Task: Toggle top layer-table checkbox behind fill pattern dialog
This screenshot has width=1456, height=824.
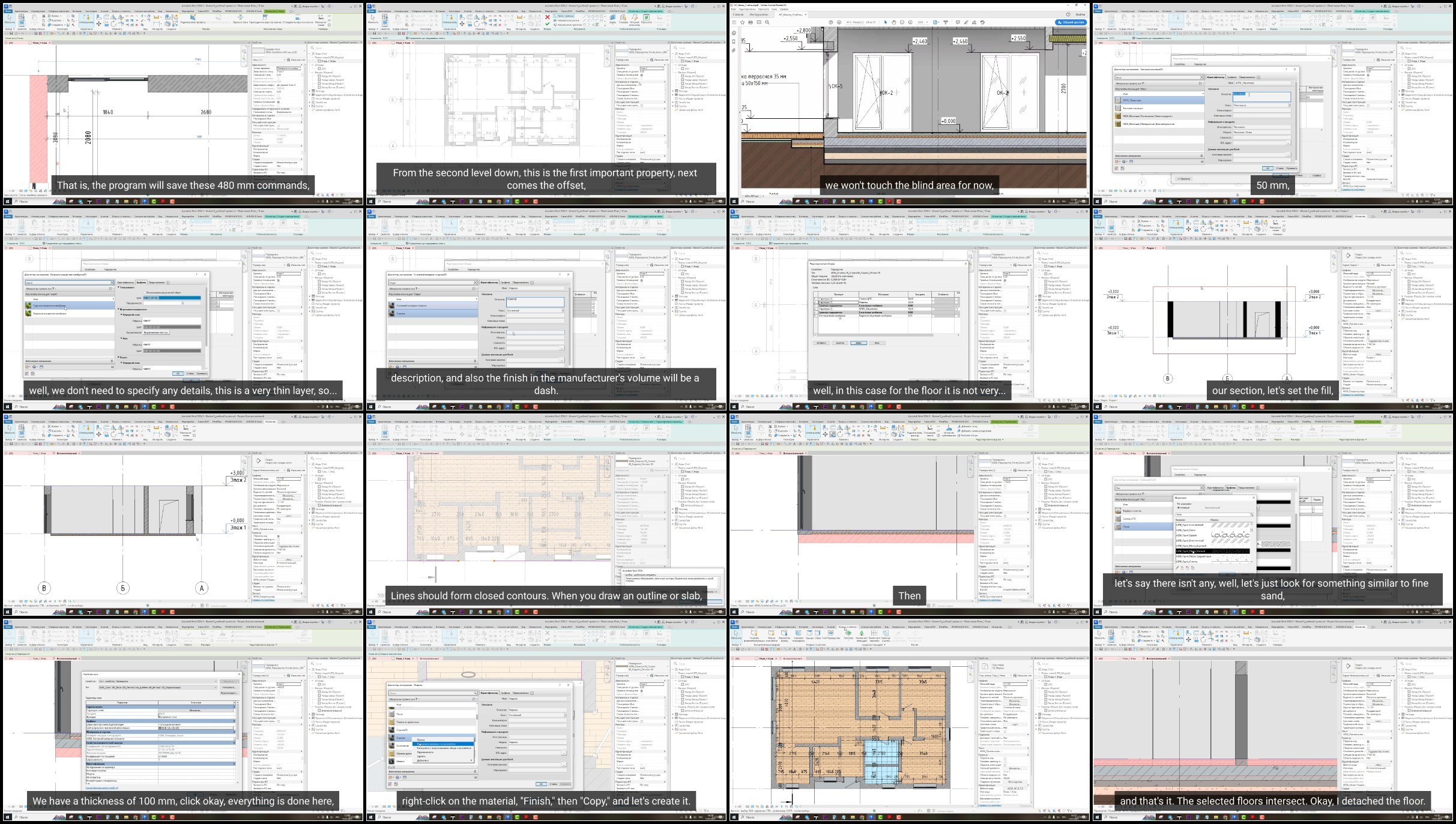Action: 1313,508
